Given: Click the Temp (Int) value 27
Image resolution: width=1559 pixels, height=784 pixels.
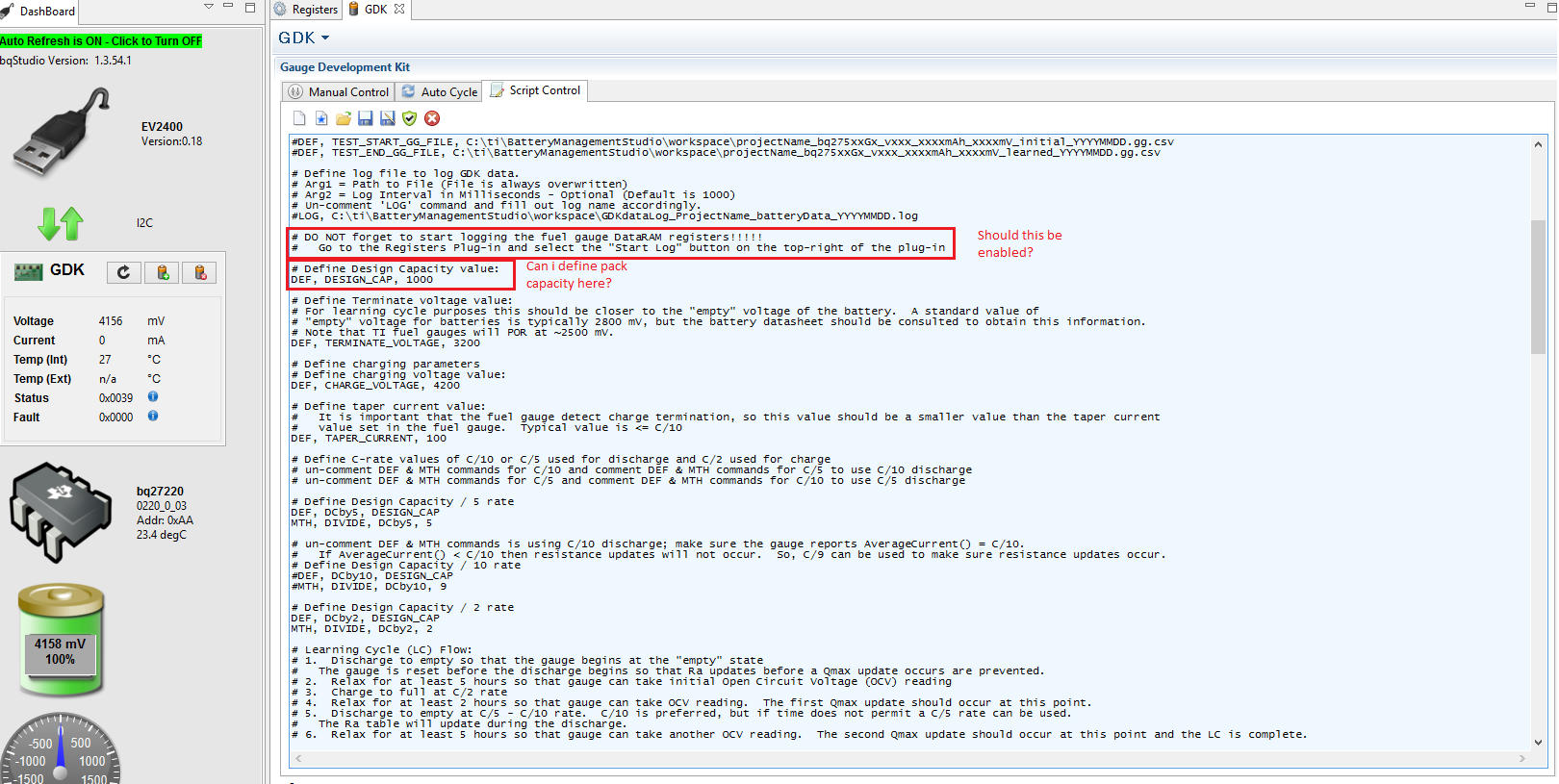Looking at the screenshot, I should tap(105, 360).
